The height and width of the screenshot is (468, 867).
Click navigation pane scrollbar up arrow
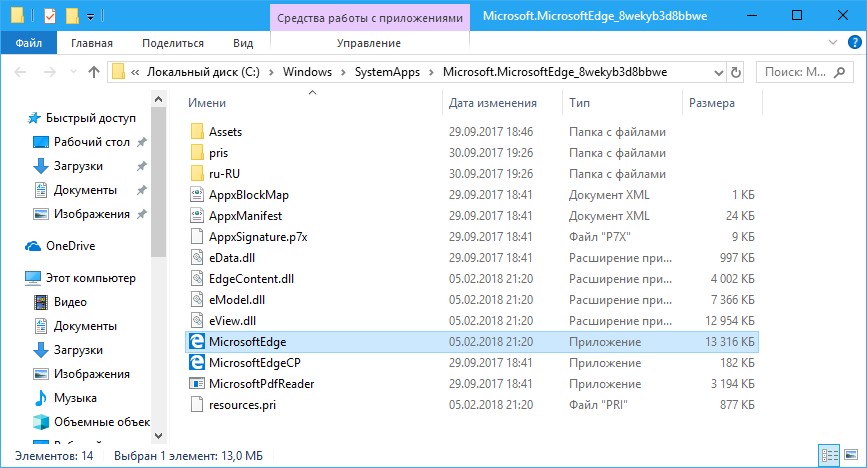158,99
